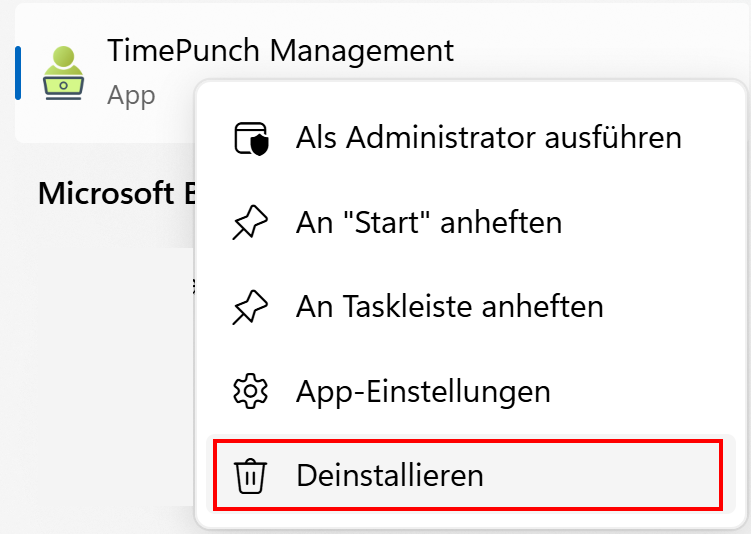Screen dimensions: 751x534
Task: Click empty space right of TimePunch Management title
Action: pos(600,50)
